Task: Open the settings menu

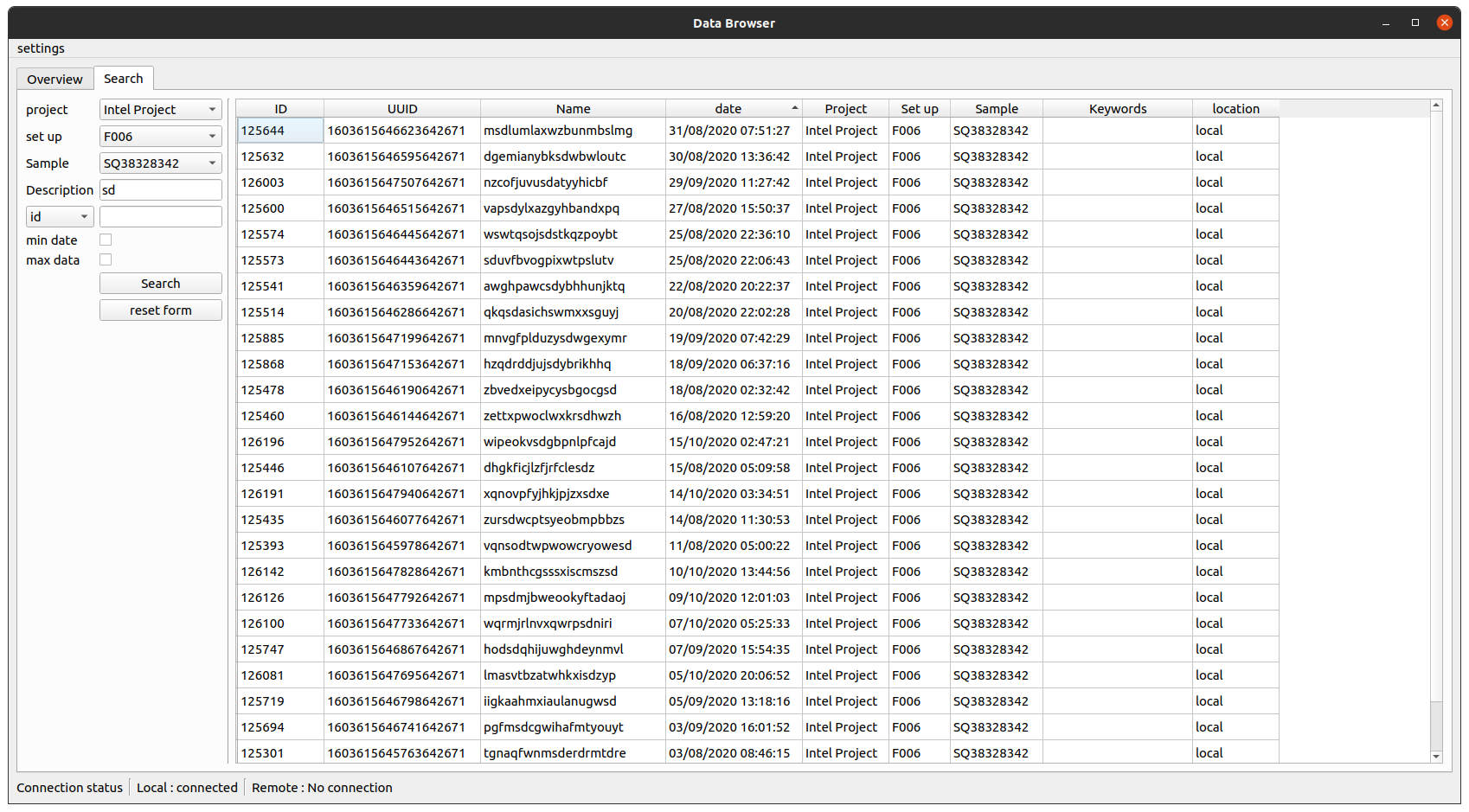Action: pos(41,48)
